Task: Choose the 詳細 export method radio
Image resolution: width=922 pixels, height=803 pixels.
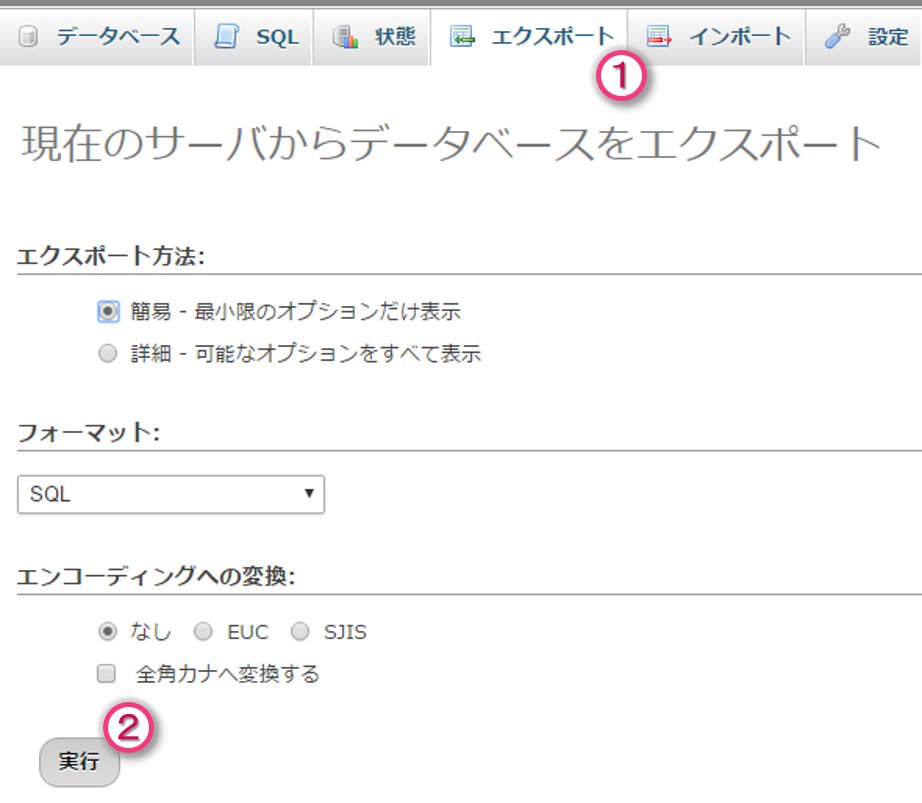Action: 108,354
